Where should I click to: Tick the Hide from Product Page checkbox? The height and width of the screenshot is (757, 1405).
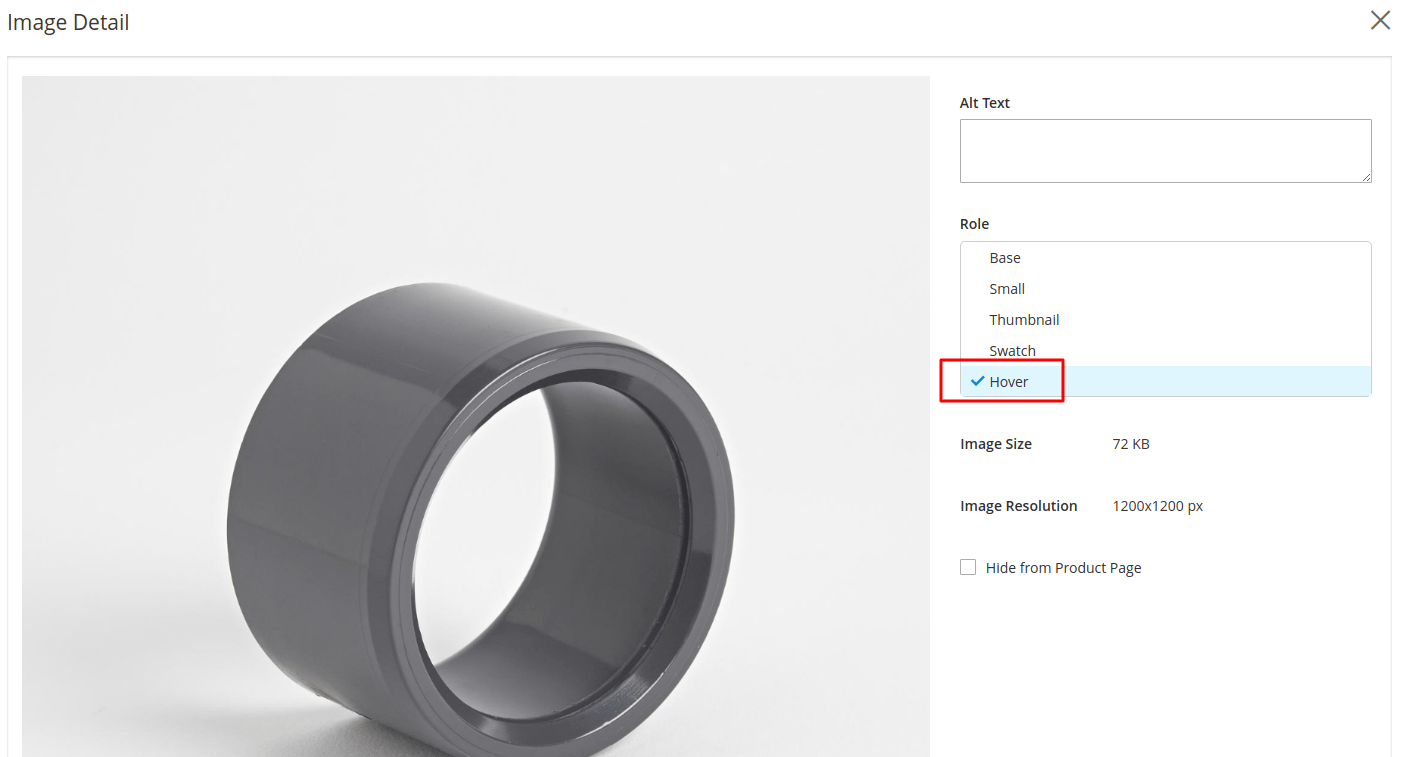pos(968,567)
